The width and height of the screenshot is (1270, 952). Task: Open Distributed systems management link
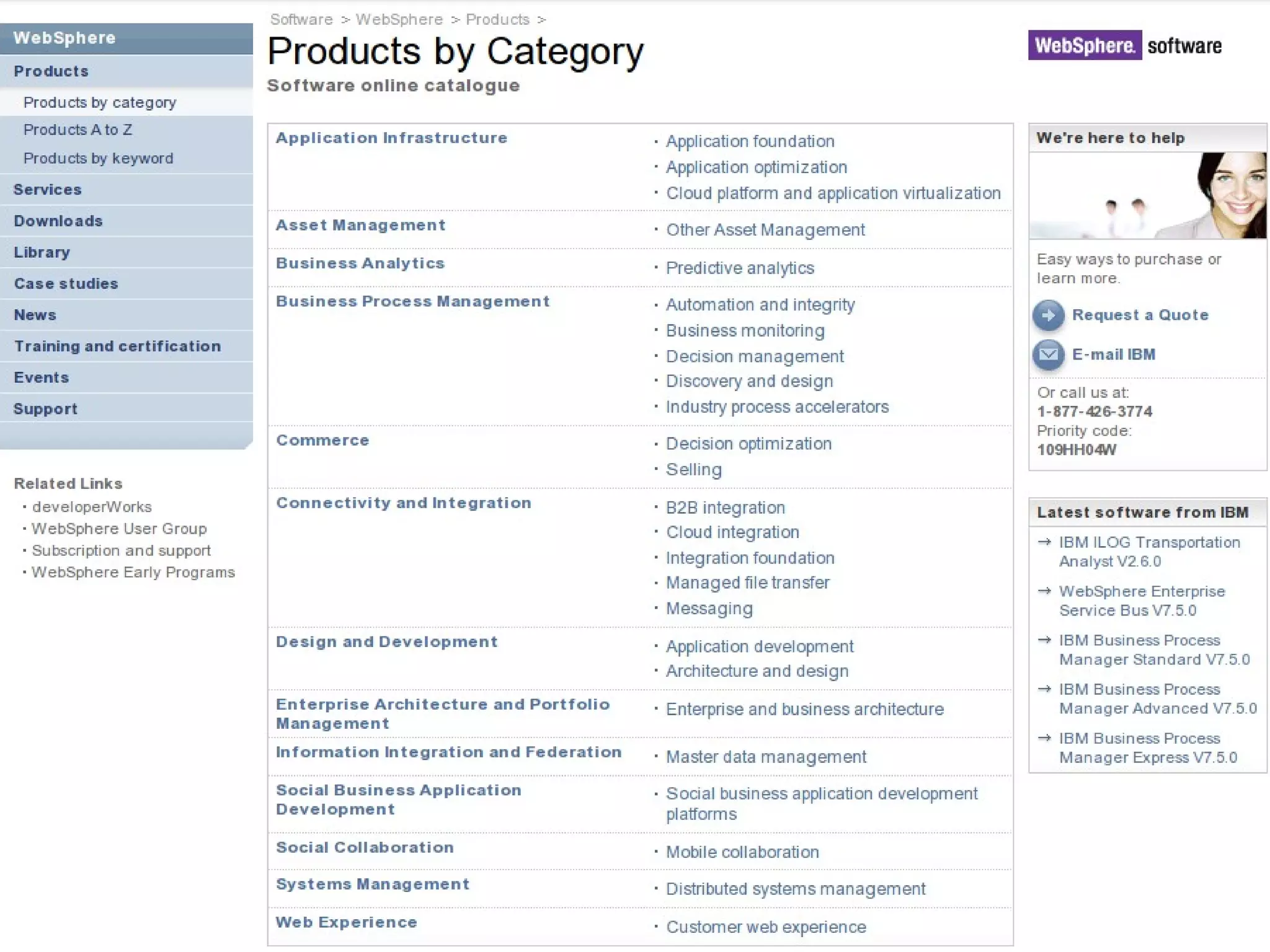point(796,889)
